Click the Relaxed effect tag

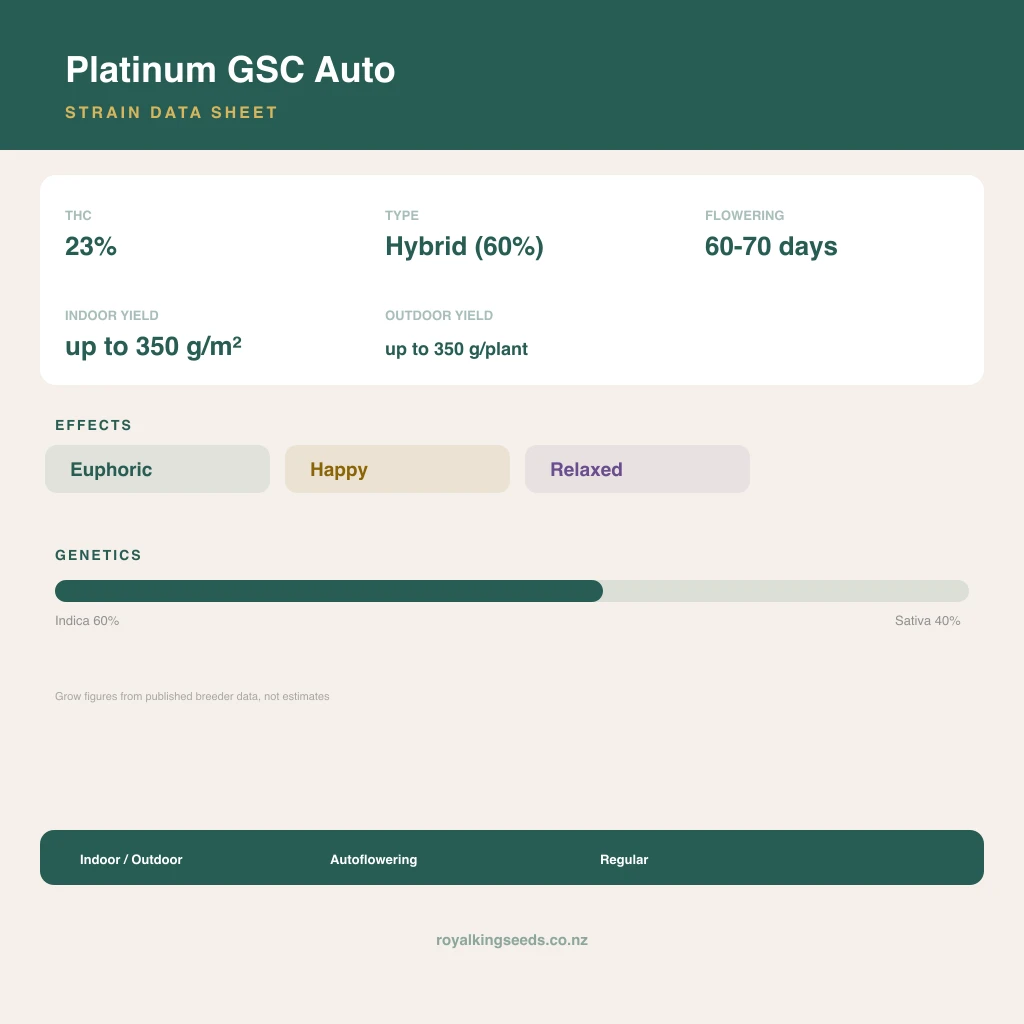[637, 469]
